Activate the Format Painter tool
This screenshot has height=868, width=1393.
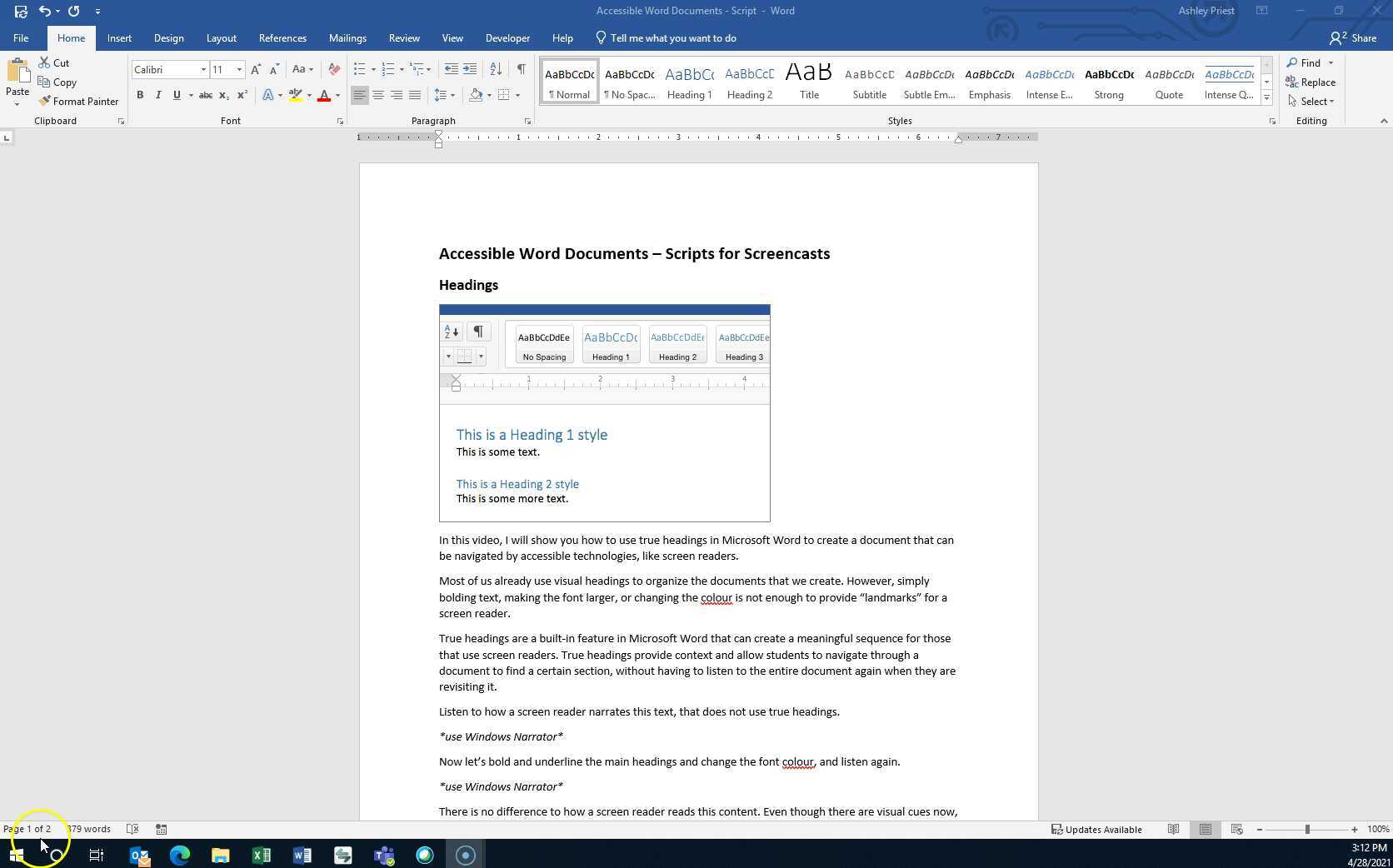(78, 101)
